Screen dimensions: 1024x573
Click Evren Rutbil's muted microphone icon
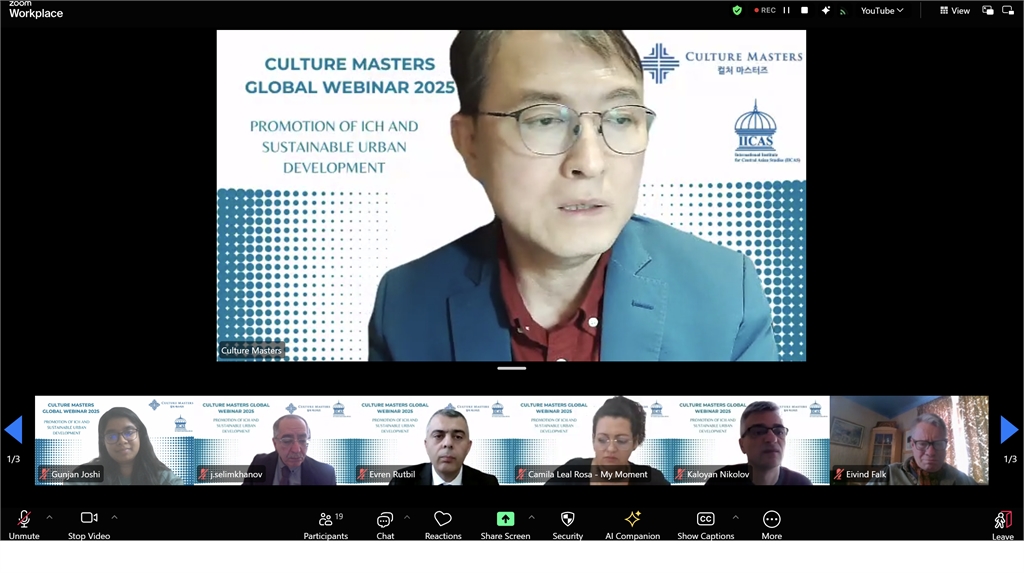362,474
